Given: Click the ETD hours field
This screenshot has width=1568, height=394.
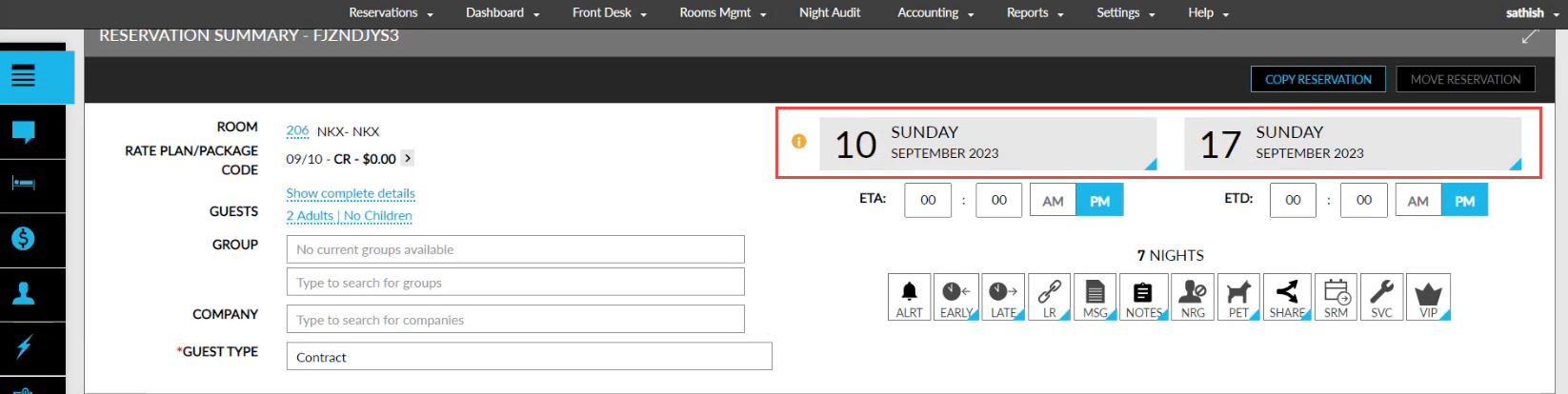Looking at the screenshot, I should coord(1293,201).
